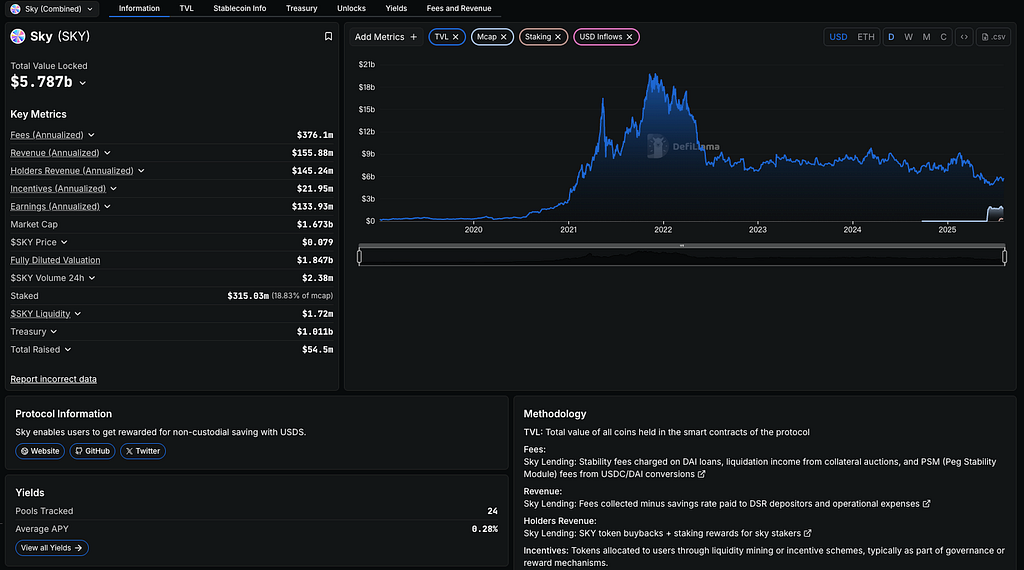The width and height of the screenshot is (1024, 570).
Task: Click the Pools Tracked value 24
Action: coord(492,511)
